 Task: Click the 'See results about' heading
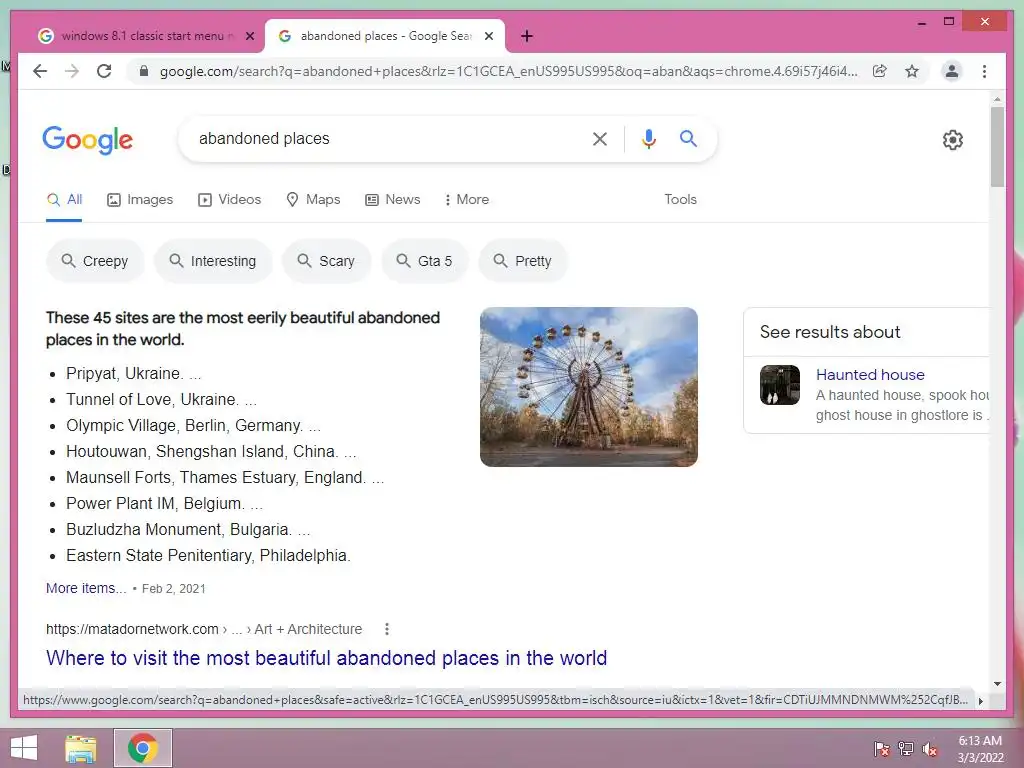830,332
